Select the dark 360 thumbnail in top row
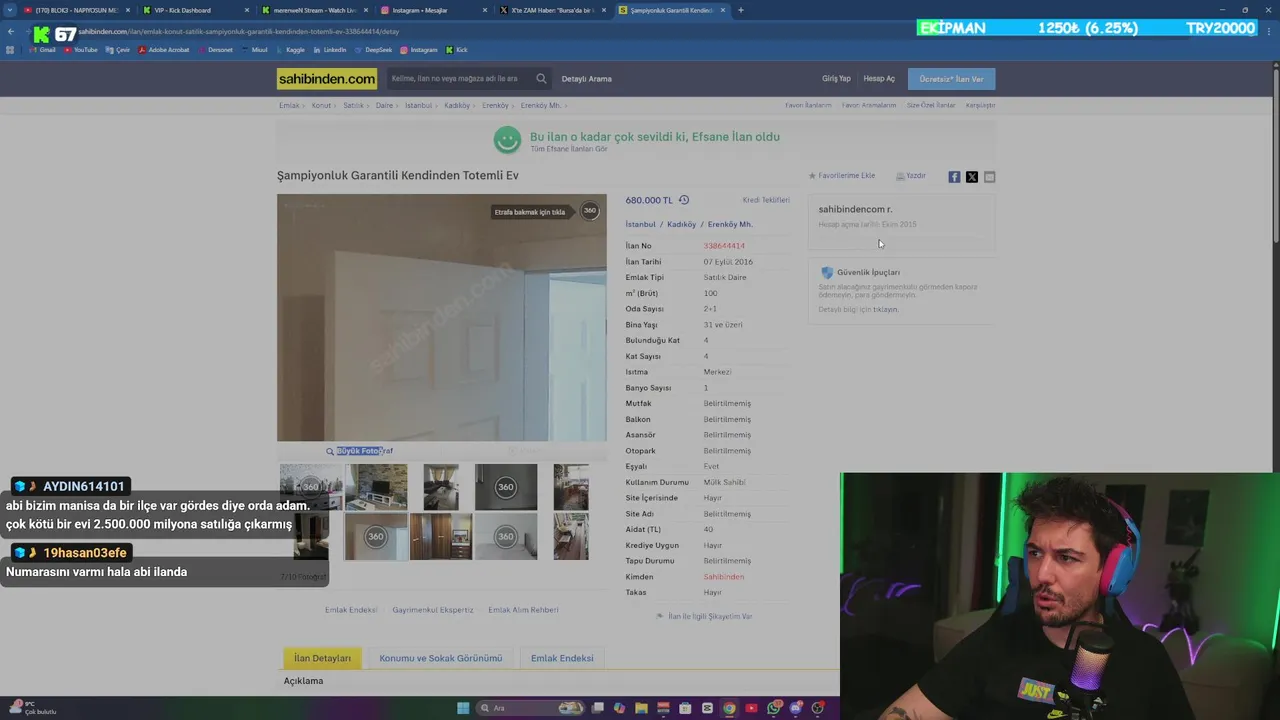 pos(505,487)
